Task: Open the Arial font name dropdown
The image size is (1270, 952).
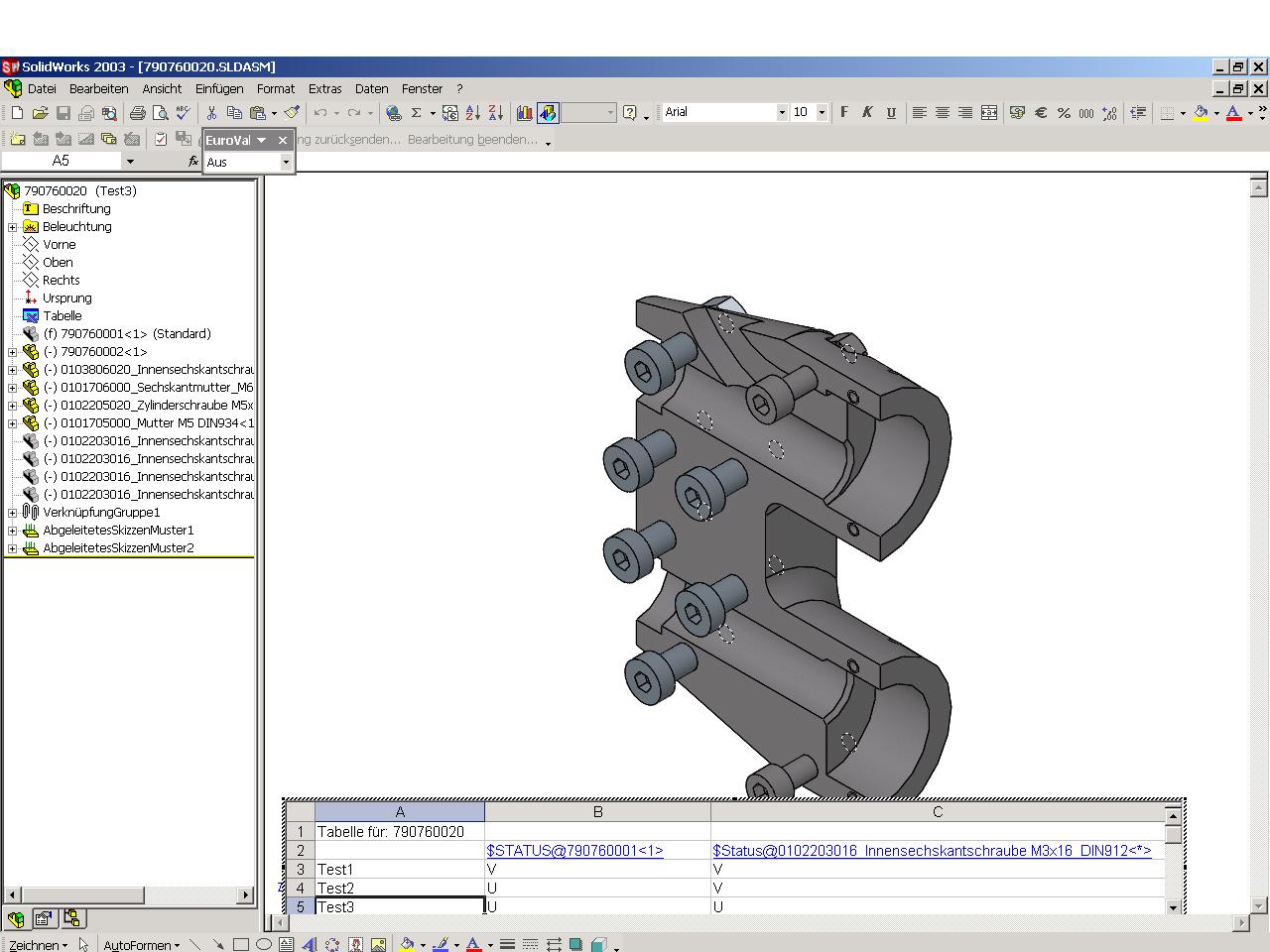Action: pos(782,113)
